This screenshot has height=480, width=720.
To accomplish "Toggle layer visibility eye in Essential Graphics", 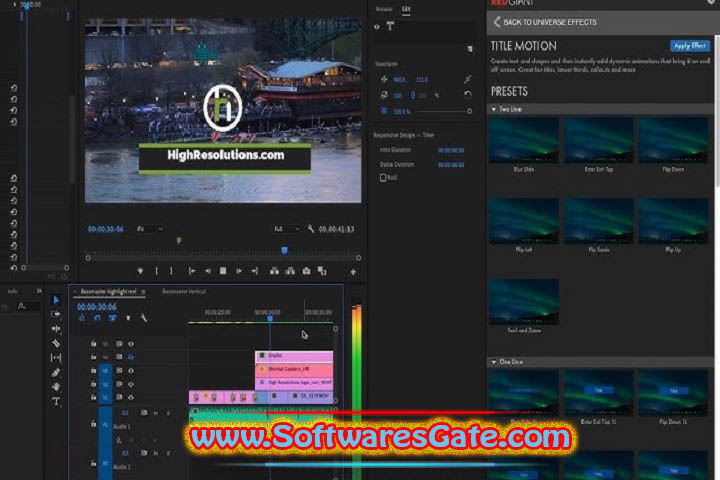I will (x=377, y=27).
